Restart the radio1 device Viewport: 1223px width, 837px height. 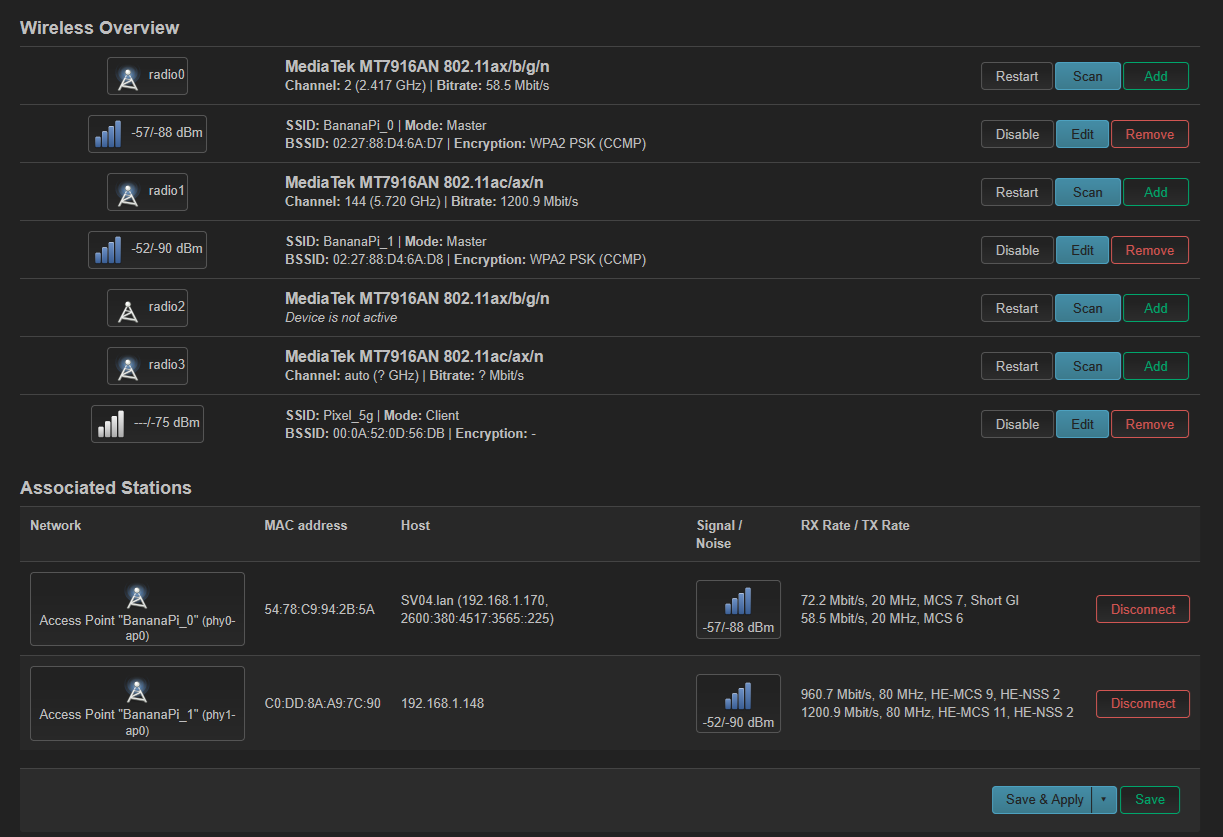coord(1017,192)
